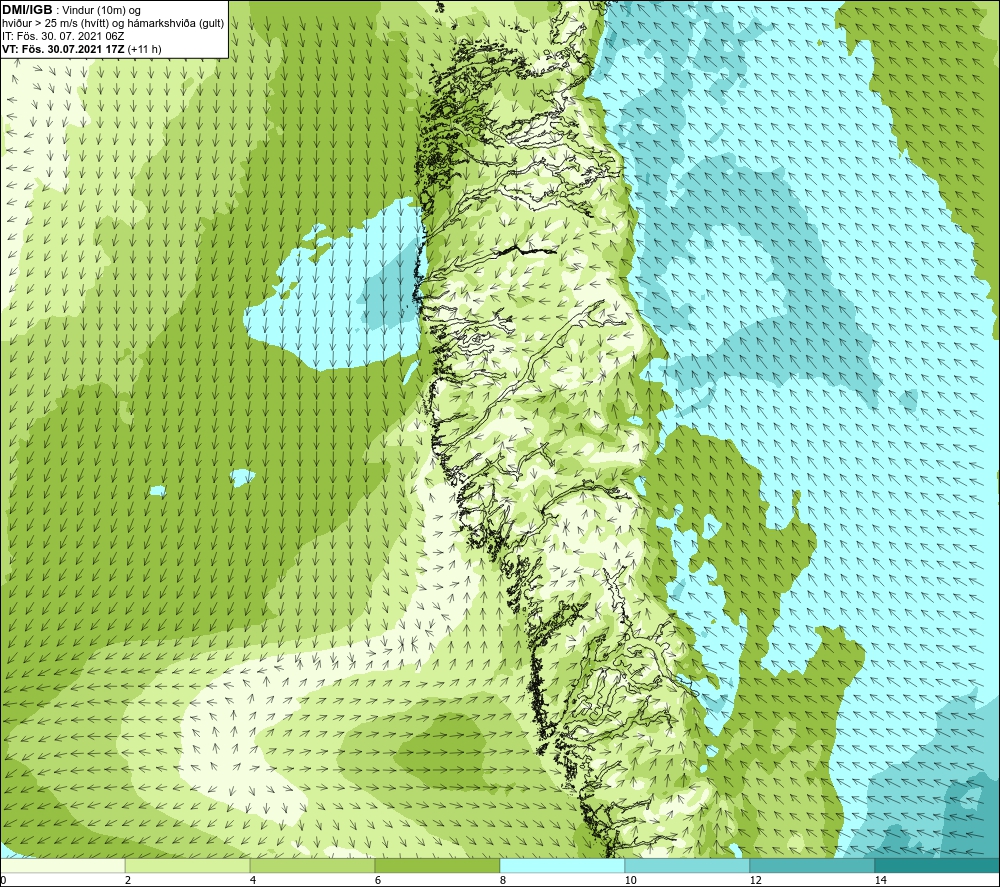This screenshot has width=1000, height=887.
Task: Click the '(+11 h)' forecast offset text
Action: (145, 49)
